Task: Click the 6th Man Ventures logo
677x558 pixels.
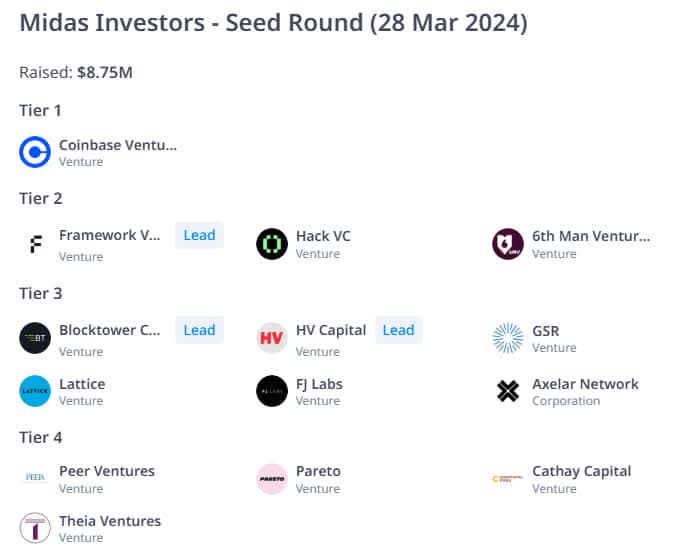Action: 508,244
